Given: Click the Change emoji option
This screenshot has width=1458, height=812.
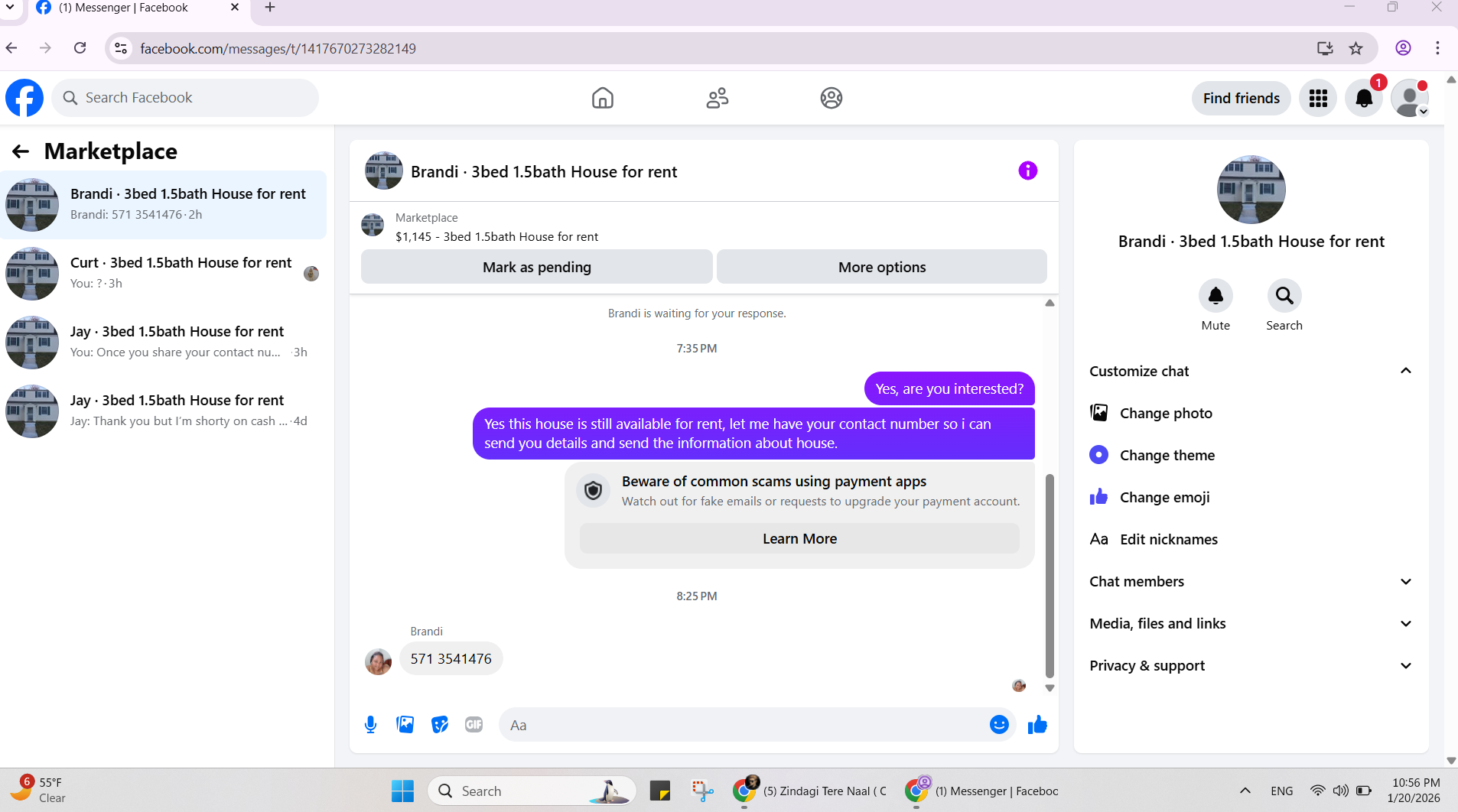Looking at the screenshot, I should (1251, 497).
